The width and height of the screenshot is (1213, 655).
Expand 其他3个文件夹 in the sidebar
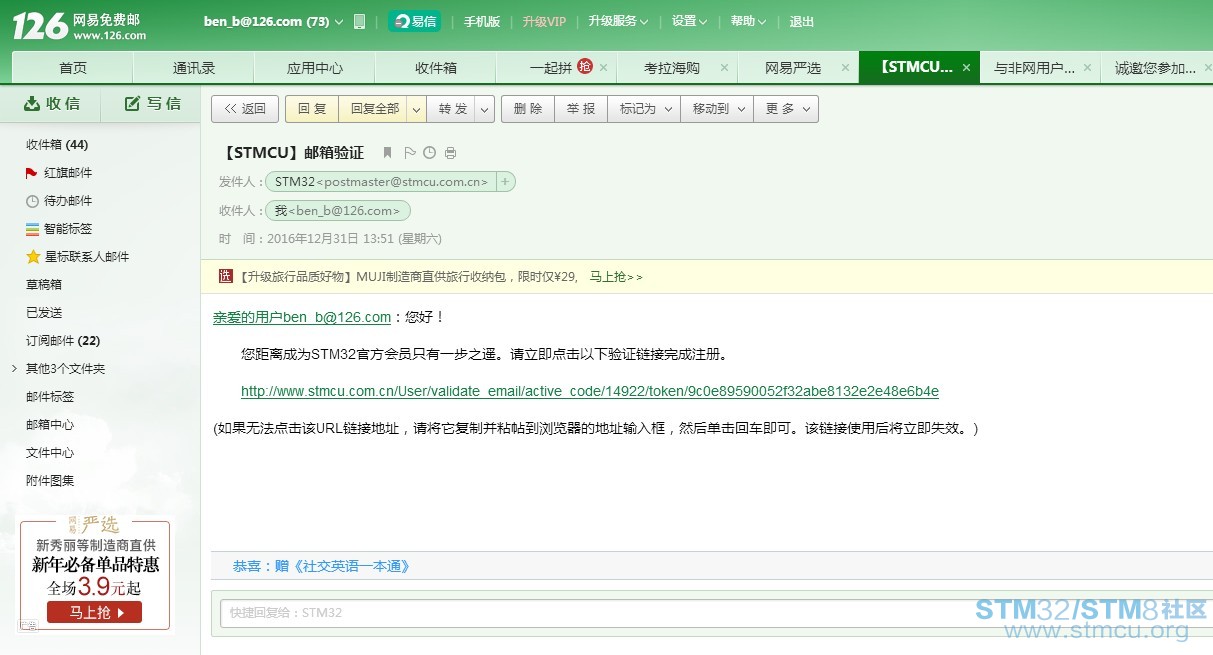14,369
